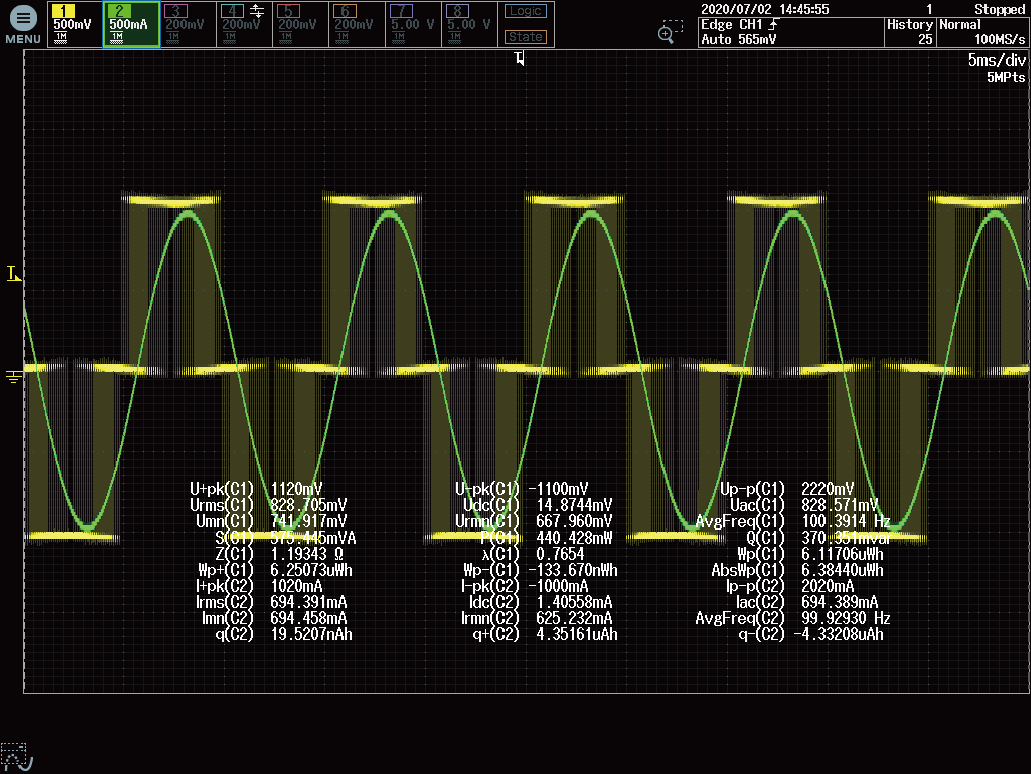The height and width of the screenshot is (774, 1031).
Task: Click the Udc(C1) 14.8744mV measurement
Action: pyautogui.click(x=538, y=505)
